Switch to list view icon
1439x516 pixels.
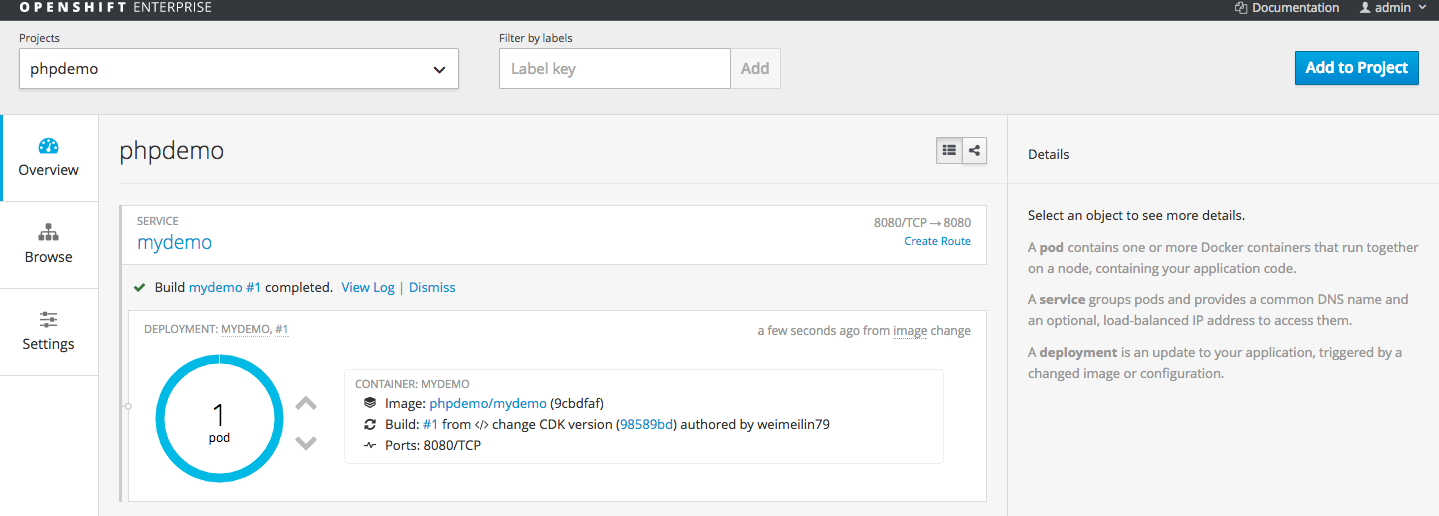(949, 151)
